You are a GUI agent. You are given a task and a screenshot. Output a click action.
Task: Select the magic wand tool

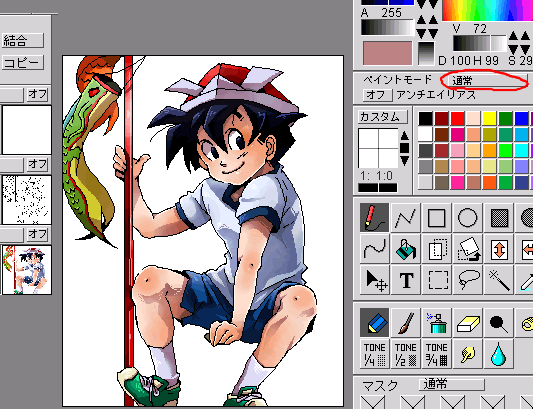point(499,280)
